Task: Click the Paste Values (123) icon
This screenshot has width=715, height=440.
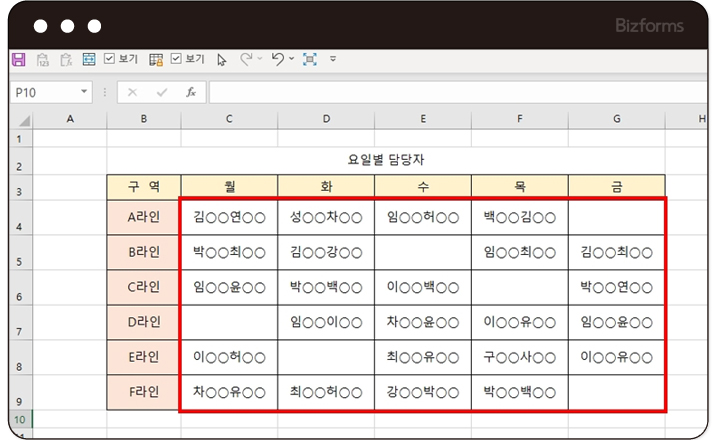Action: tap(42, 60)
